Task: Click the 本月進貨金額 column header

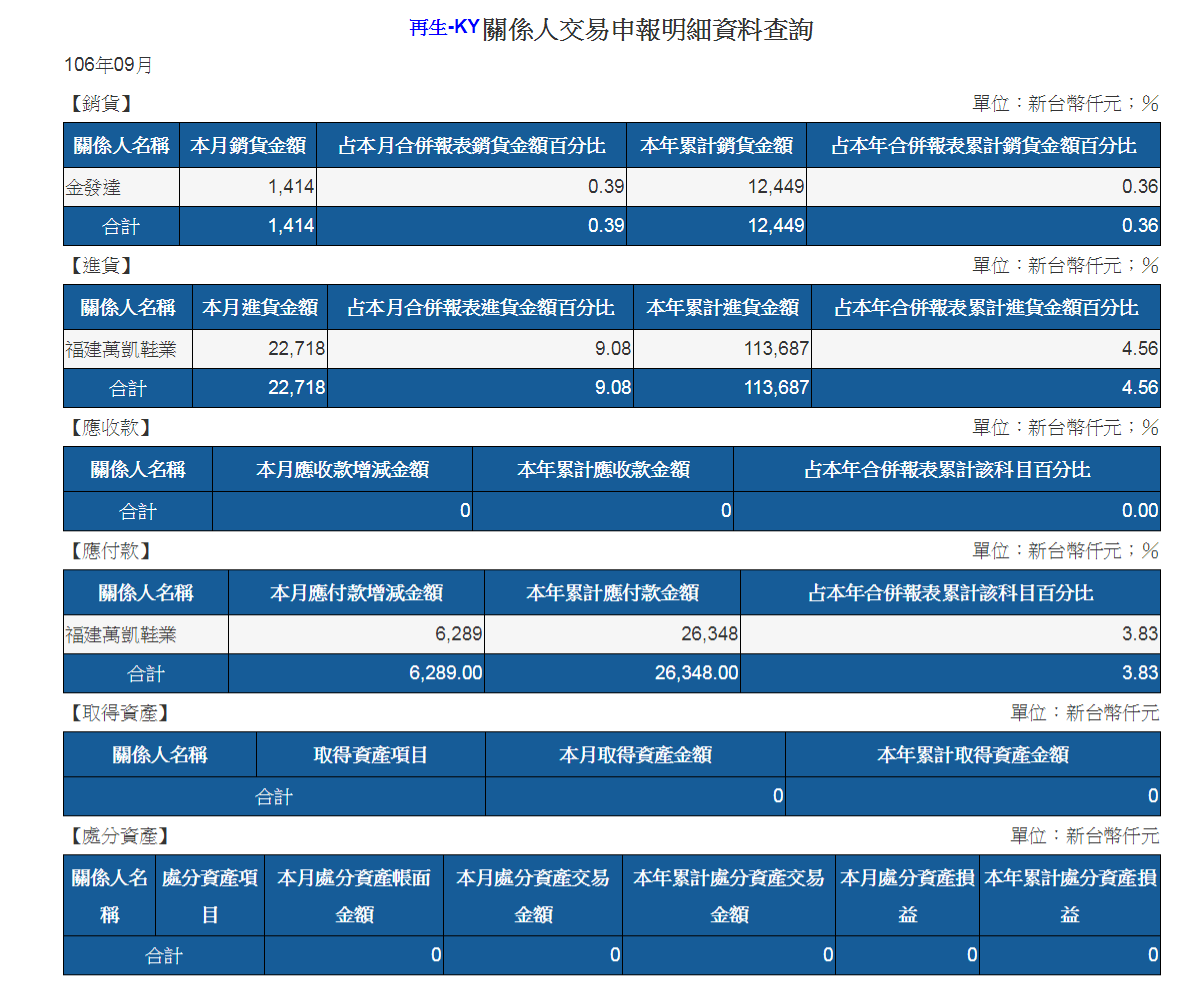Action: click(x=260, y=307)
